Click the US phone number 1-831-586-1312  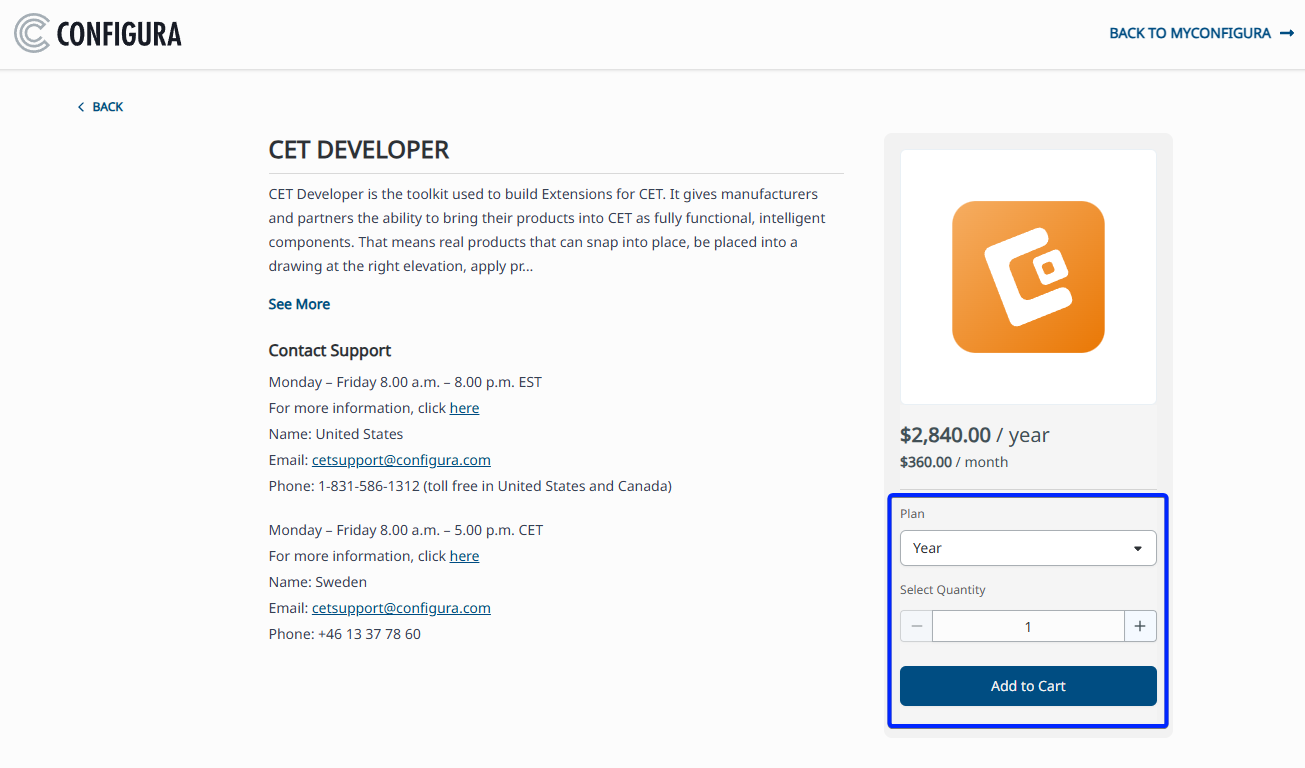click(369, 486)
